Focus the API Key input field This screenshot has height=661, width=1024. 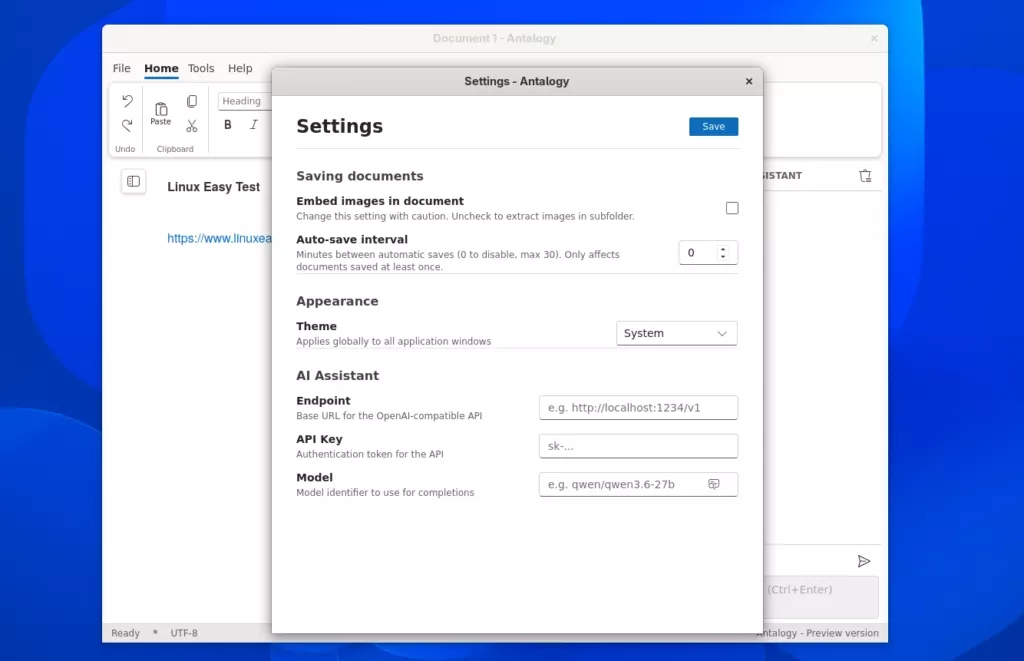pyautogui.click(x=638, y=446)
